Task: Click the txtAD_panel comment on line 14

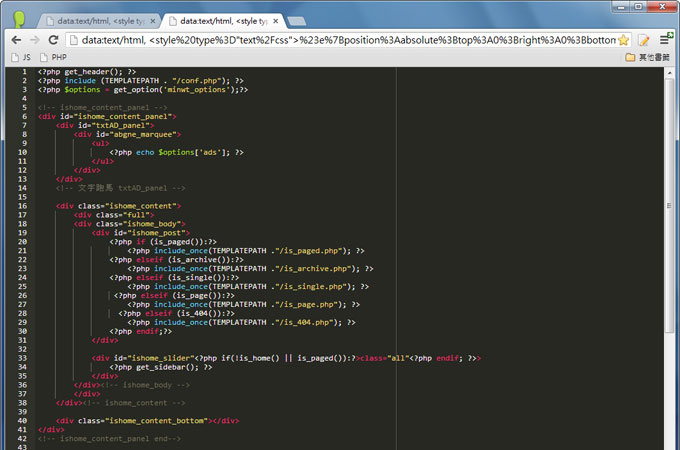Action: click(121, 188)
